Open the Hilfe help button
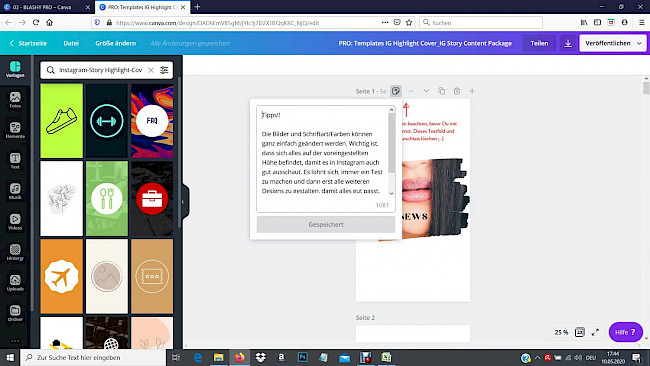Screen dimensions: 650x366 point(626,332)
